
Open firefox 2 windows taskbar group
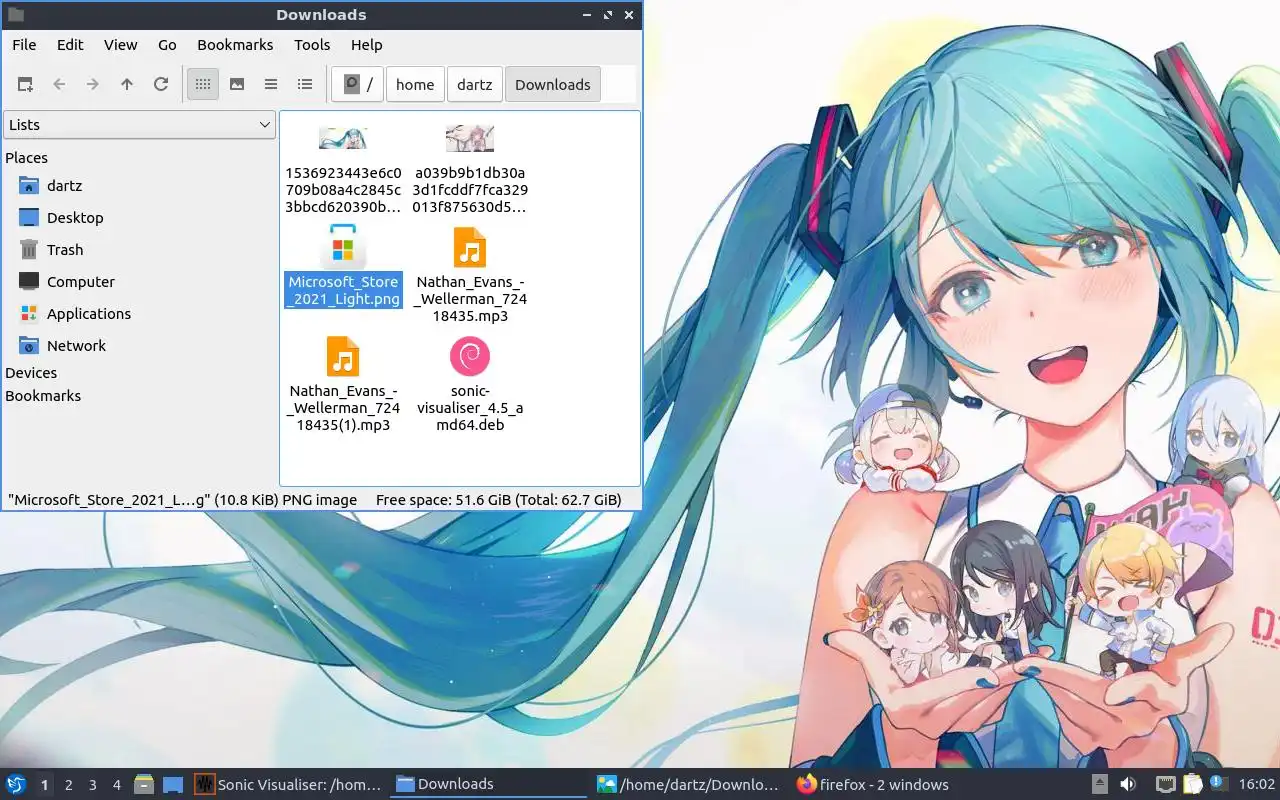(889, 785)
